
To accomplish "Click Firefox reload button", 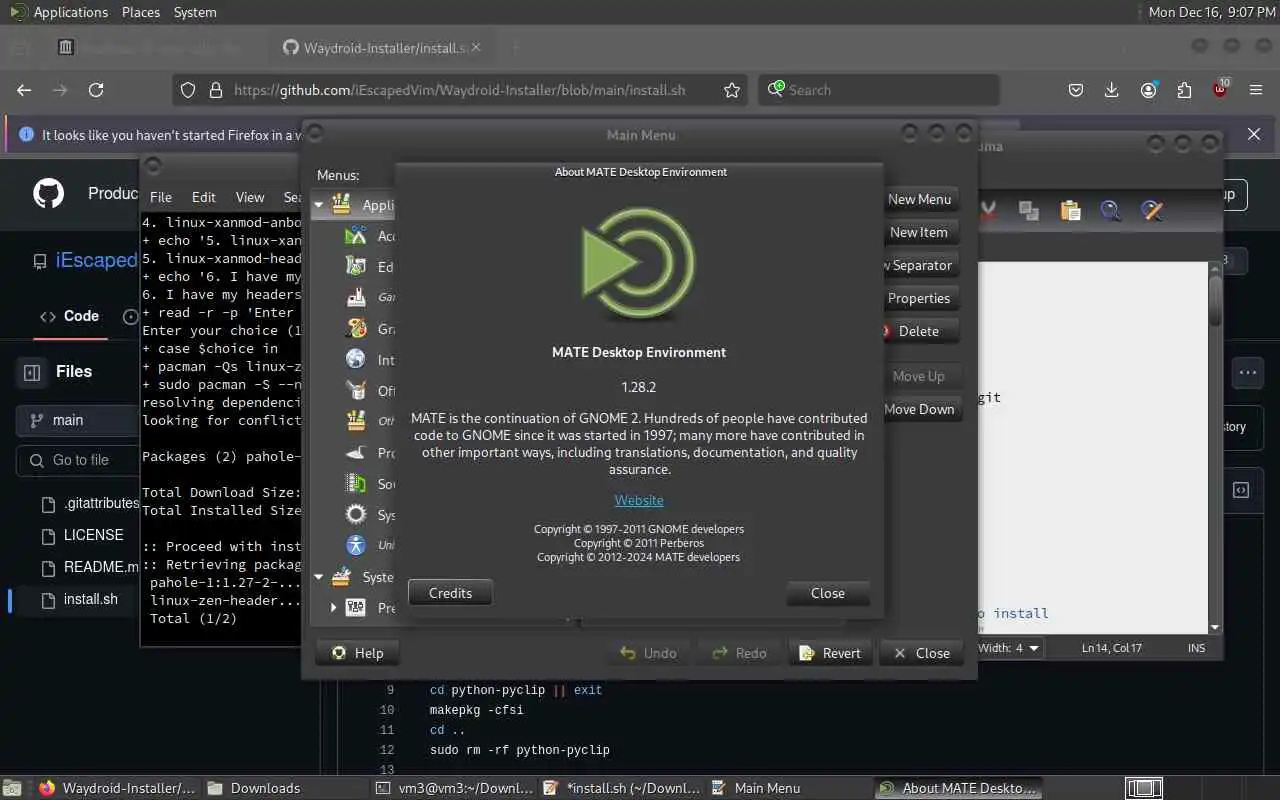I will point(96,90).
